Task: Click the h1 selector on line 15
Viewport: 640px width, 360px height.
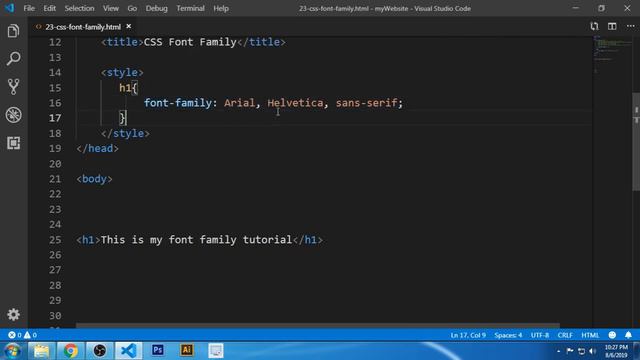Action: [x=125, y=88]
